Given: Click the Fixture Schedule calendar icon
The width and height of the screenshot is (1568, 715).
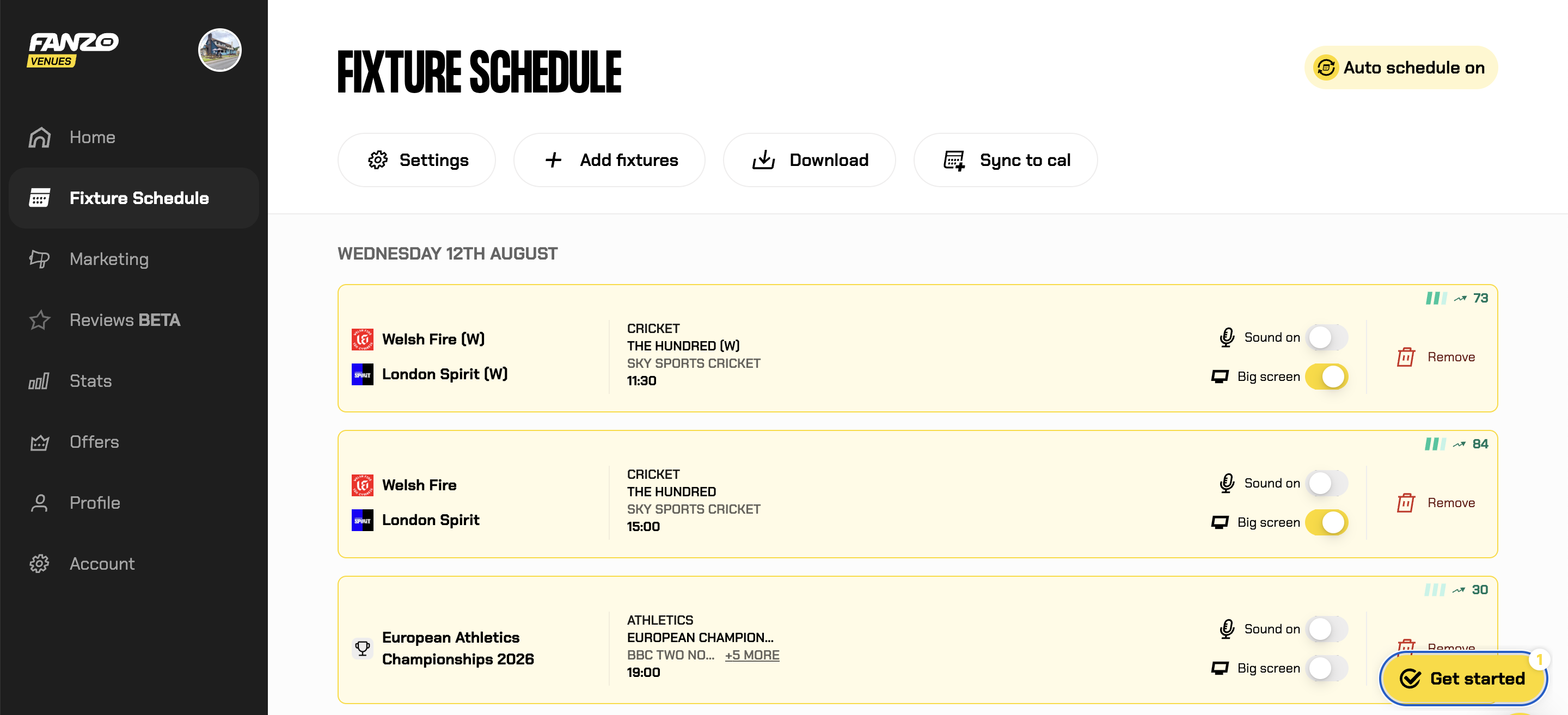Looking at the screenshot, I should (x=40, y=198).
